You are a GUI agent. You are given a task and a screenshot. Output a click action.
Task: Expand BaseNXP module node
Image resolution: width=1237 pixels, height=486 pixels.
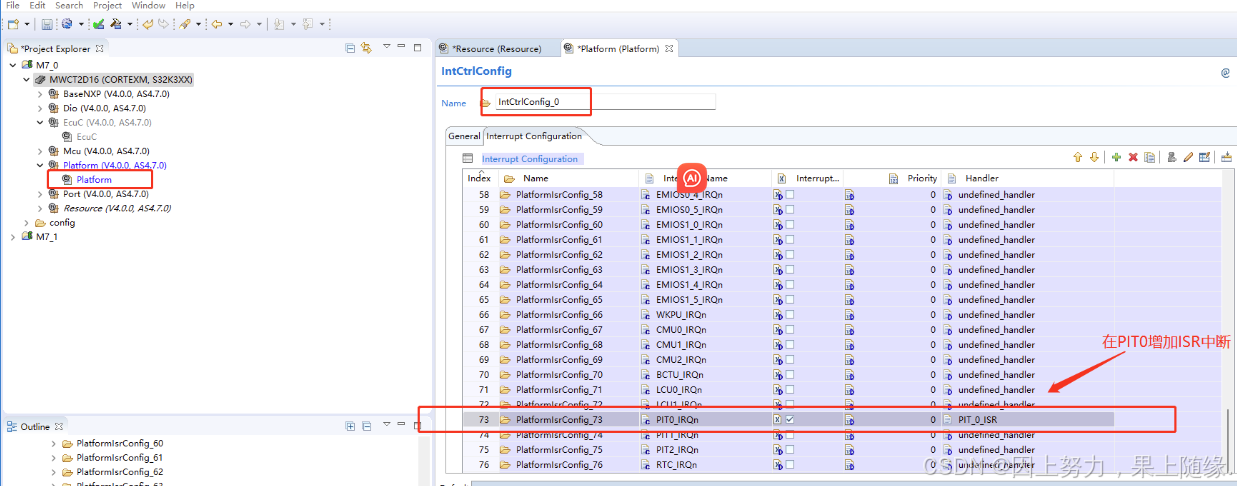pyautogui.click(x=40, y=94)
